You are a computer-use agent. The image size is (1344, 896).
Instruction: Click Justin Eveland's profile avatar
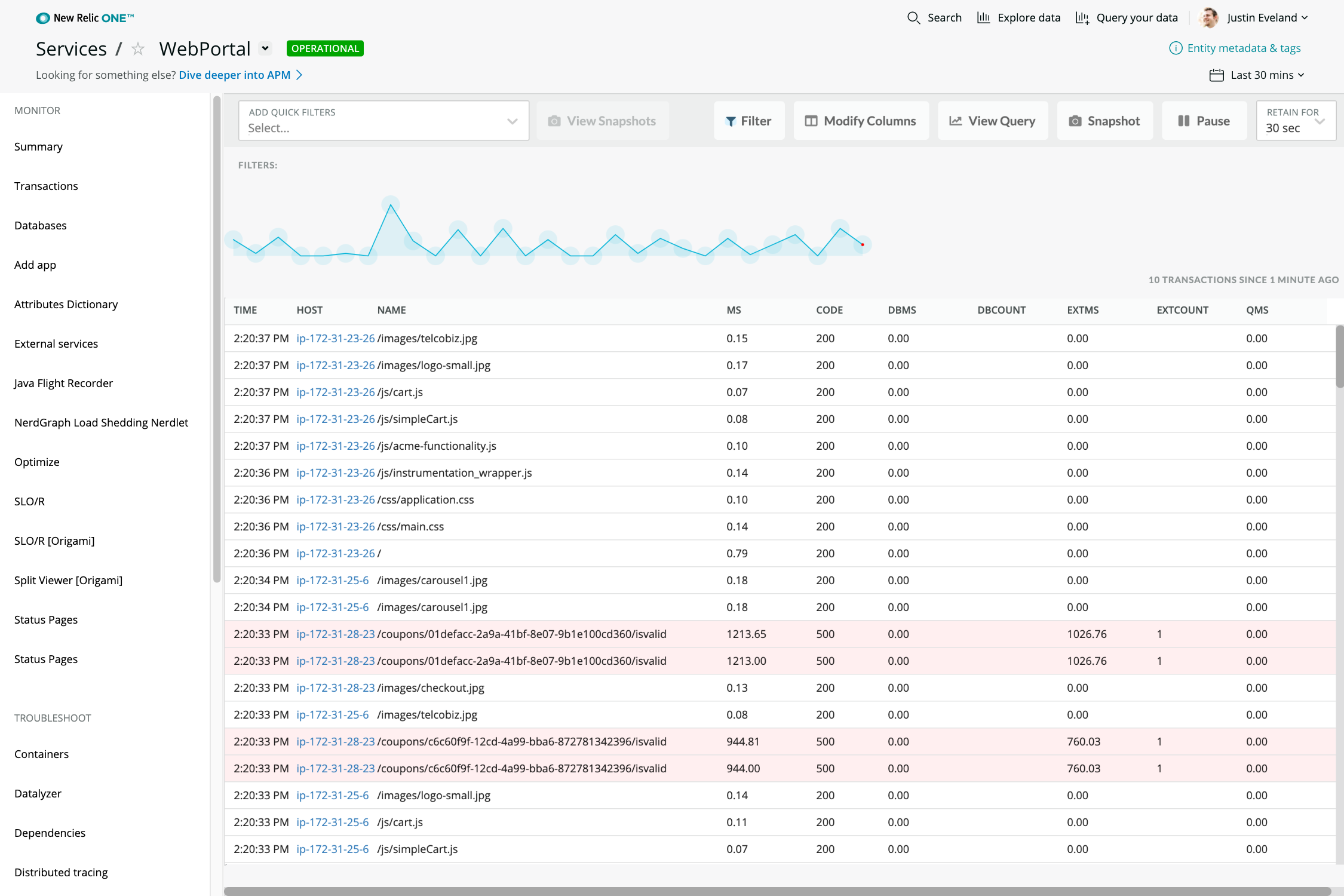1209,18
